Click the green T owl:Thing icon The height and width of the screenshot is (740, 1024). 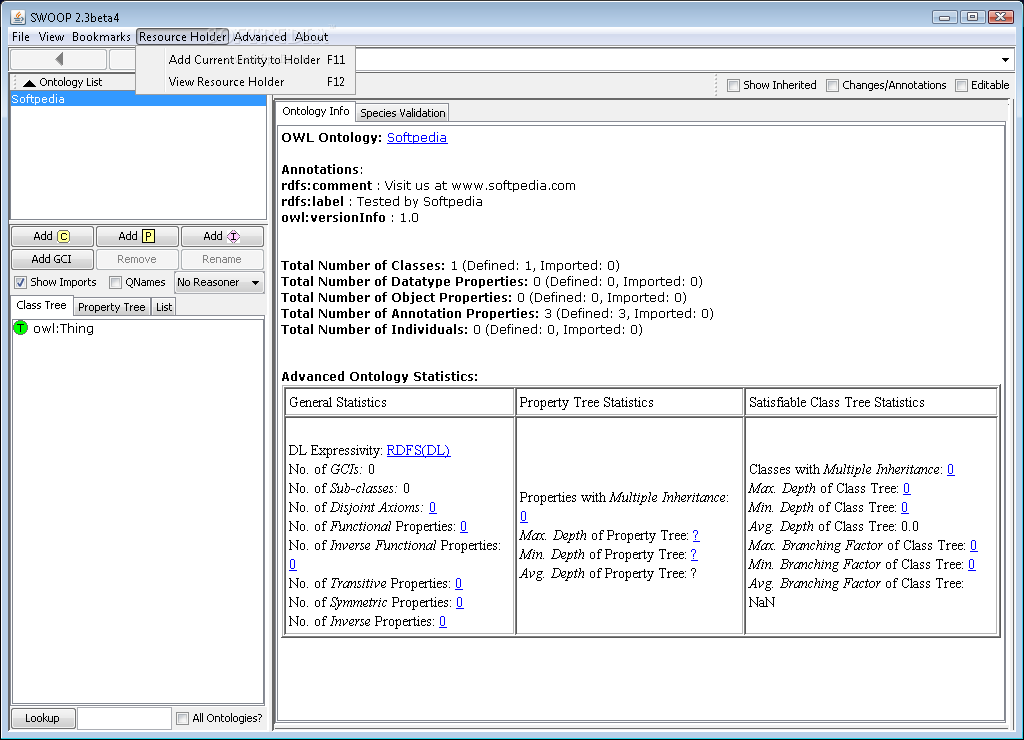(x=20, y=328)
